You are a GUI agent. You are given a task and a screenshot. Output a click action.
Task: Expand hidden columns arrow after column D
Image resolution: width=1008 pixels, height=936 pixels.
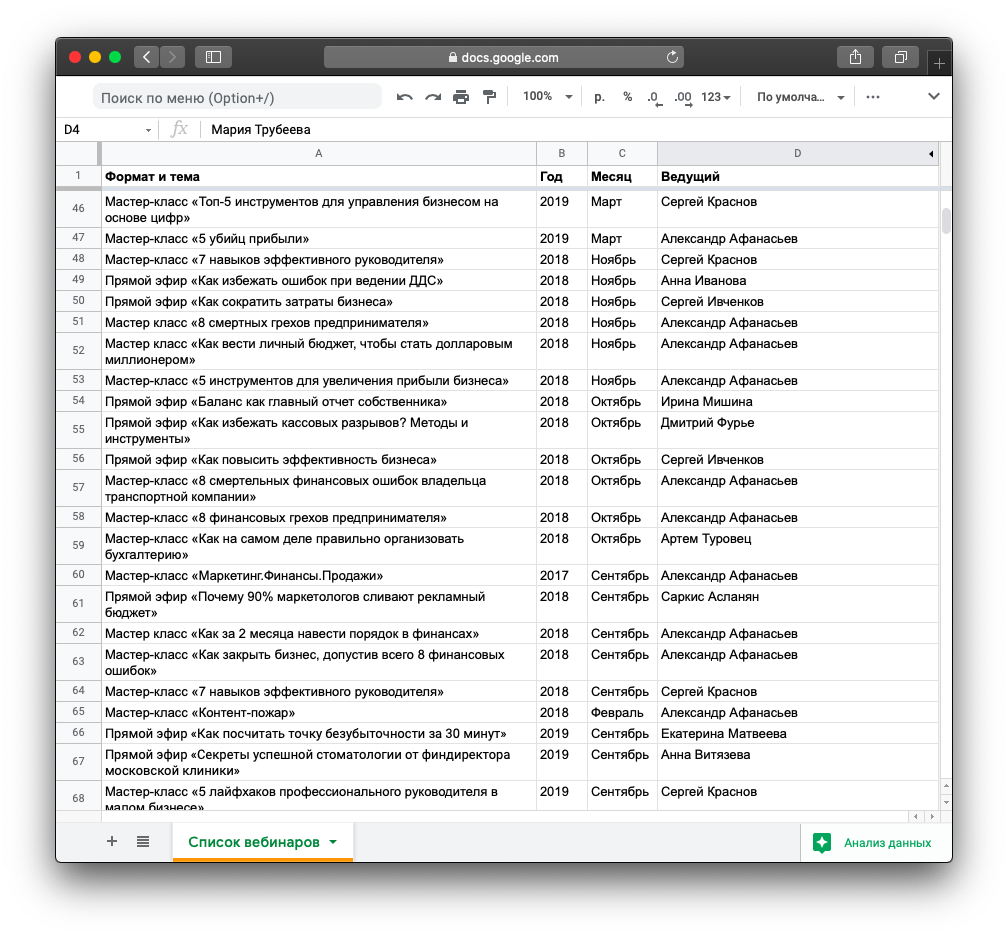[931, 154]
